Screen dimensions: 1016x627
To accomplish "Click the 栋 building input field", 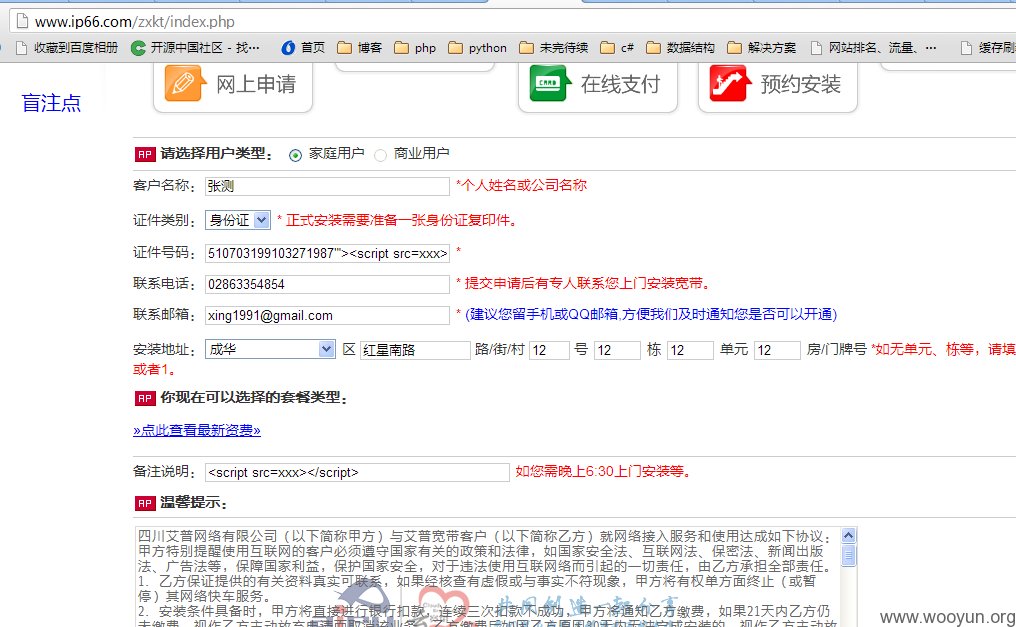I will [618, 350].
